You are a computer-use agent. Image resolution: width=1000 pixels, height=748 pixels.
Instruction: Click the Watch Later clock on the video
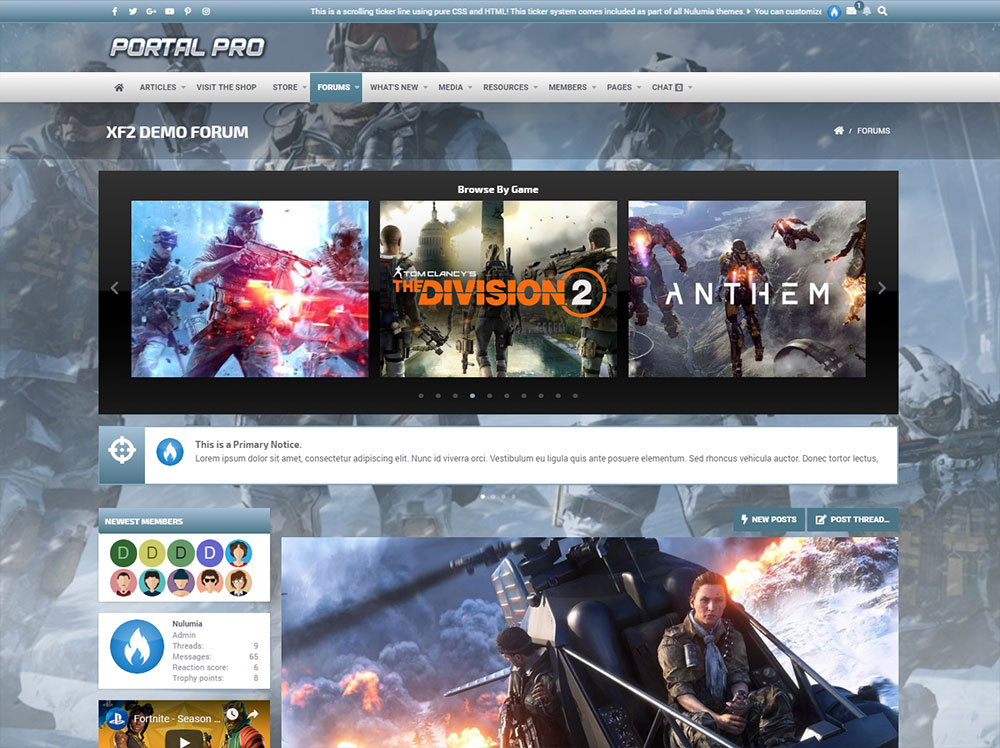click(x=232, y=714)
